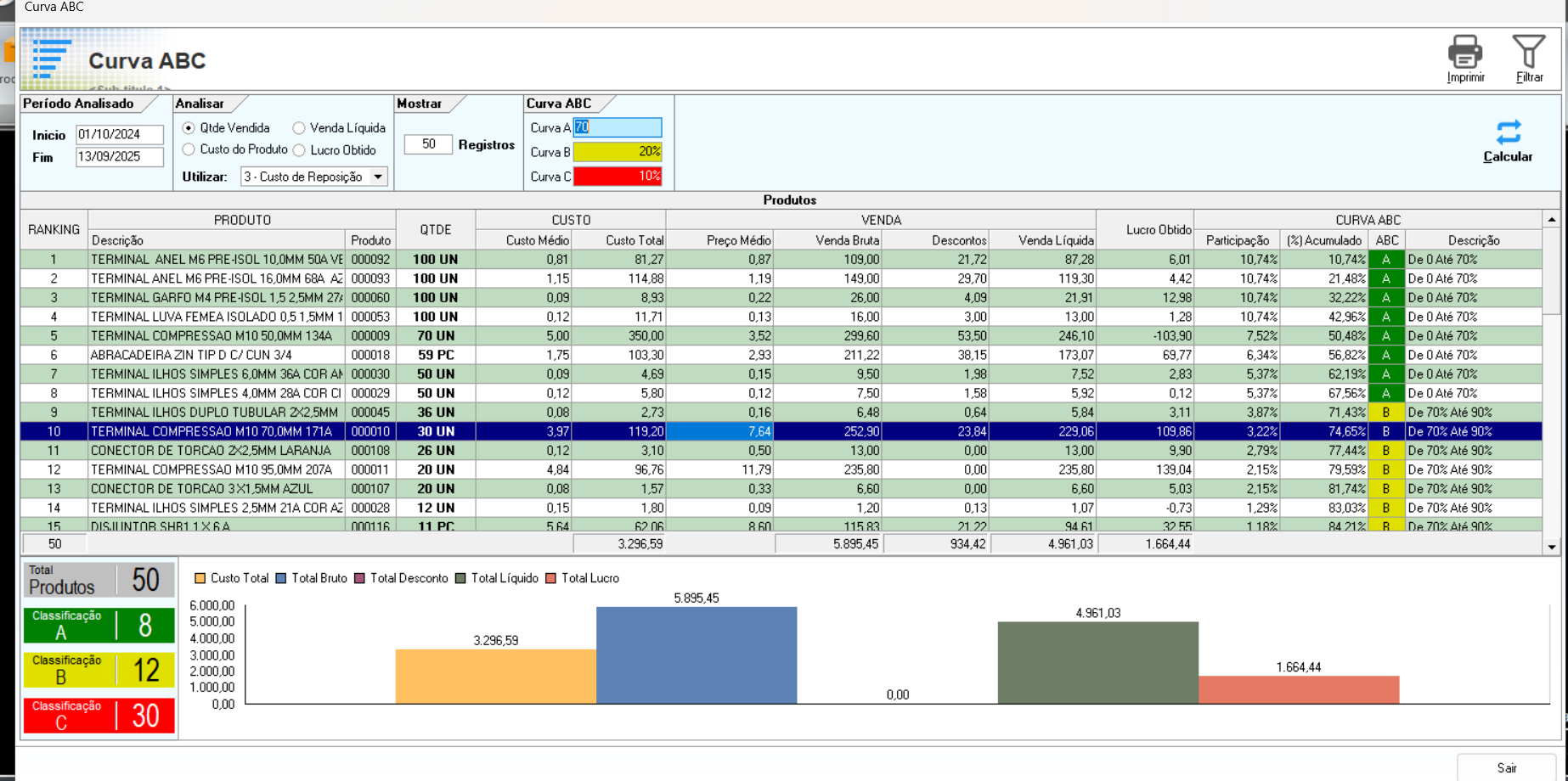The image size is (1568, 781).
Task: Click the red Classificação C counter tile
Action: tap(99, 716)
